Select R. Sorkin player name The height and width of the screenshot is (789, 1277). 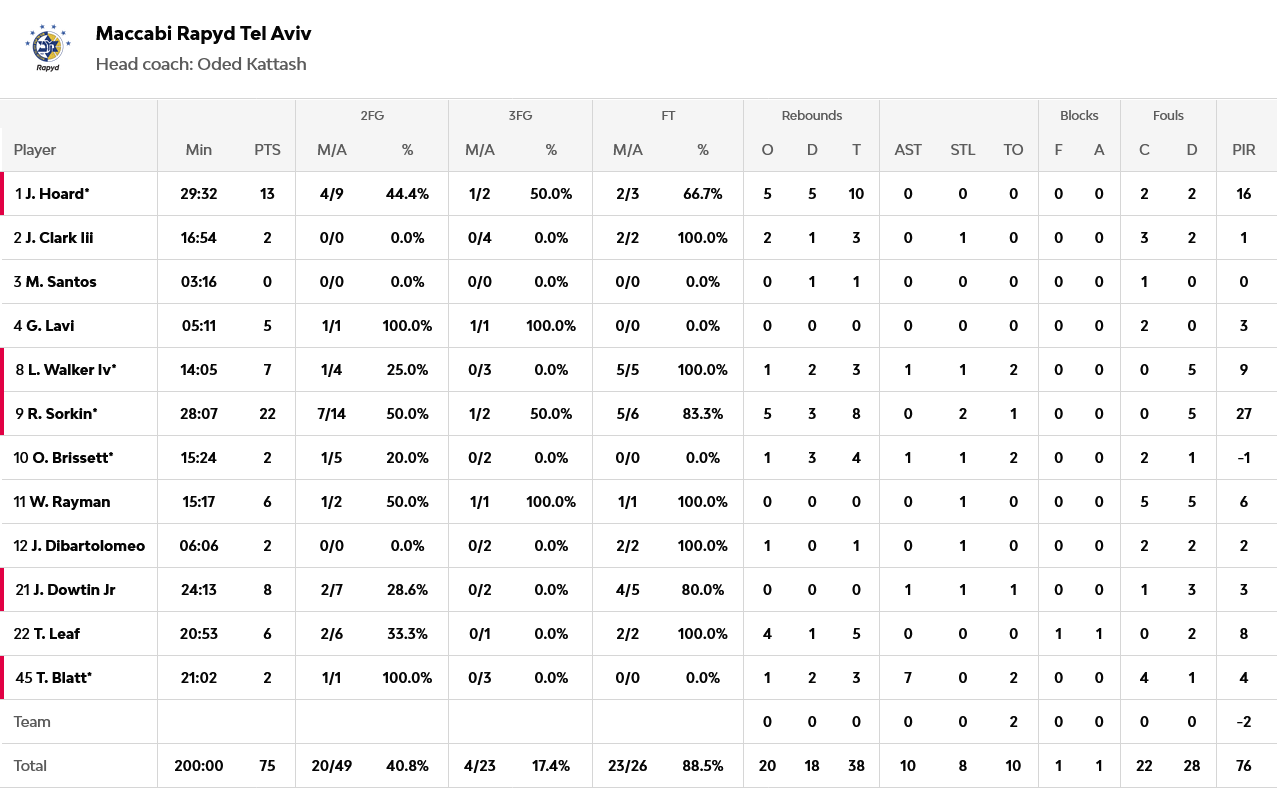point(62,414)
